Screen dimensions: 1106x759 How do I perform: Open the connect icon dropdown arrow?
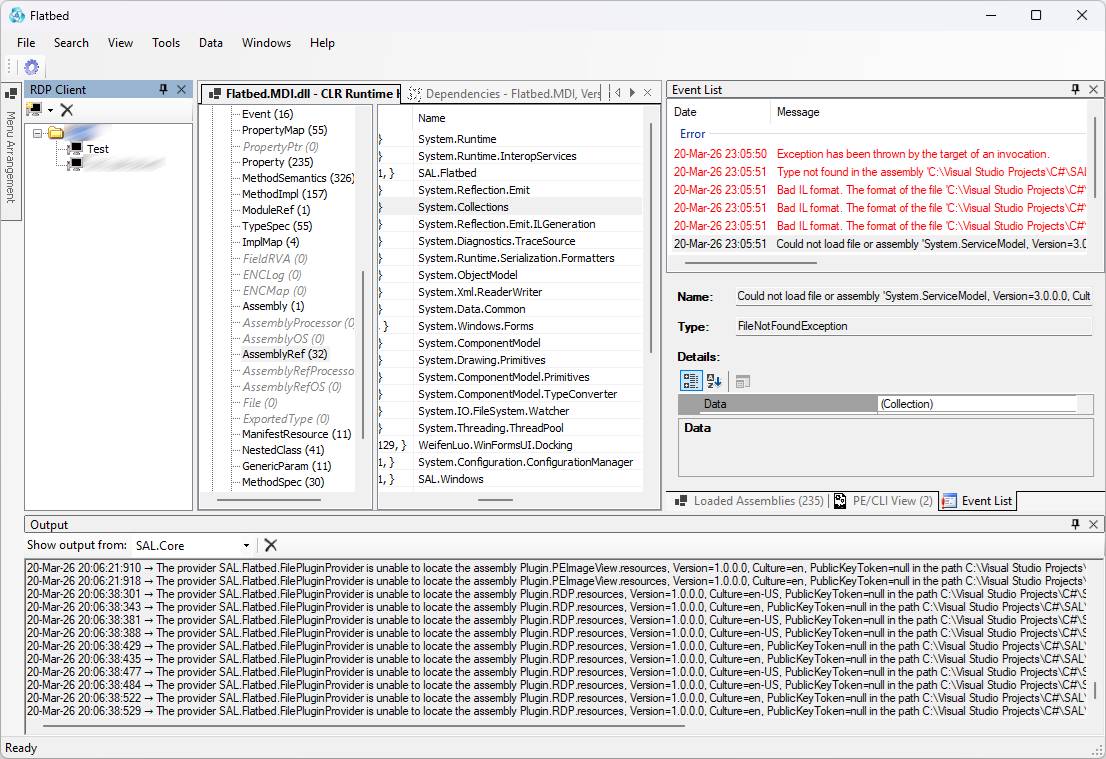51,110
